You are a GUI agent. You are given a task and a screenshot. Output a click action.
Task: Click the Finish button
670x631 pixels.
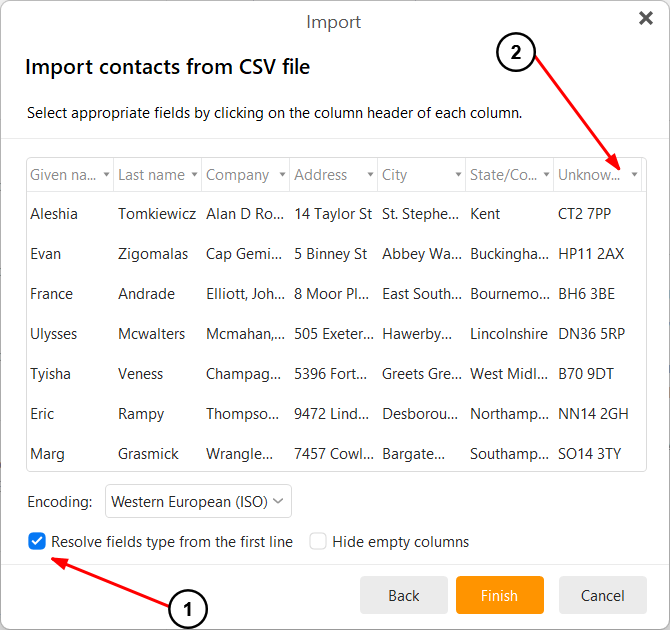tap(499, 595)
